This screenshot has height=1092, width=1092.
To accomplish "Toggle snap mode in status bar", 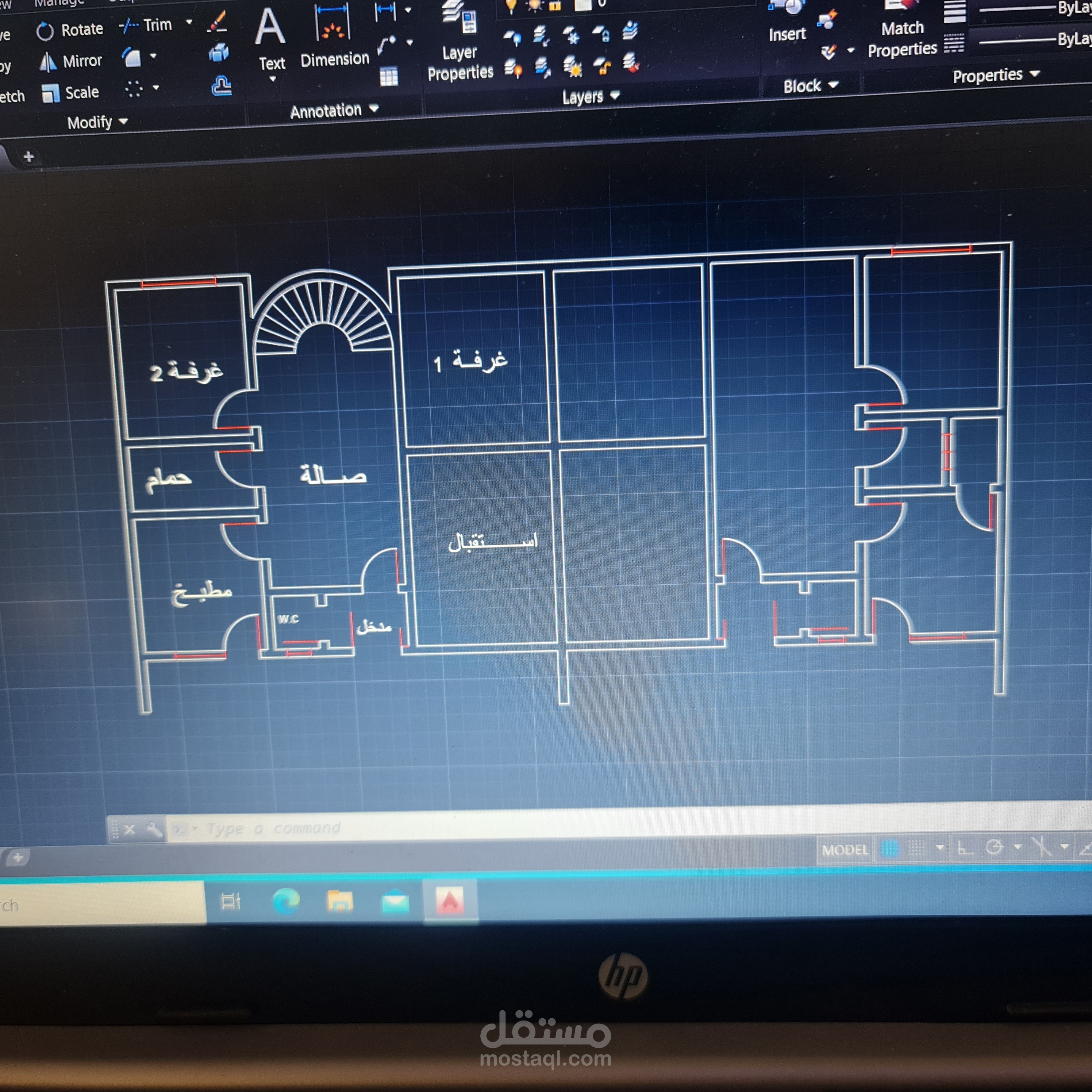I will (x=916, y=848).
